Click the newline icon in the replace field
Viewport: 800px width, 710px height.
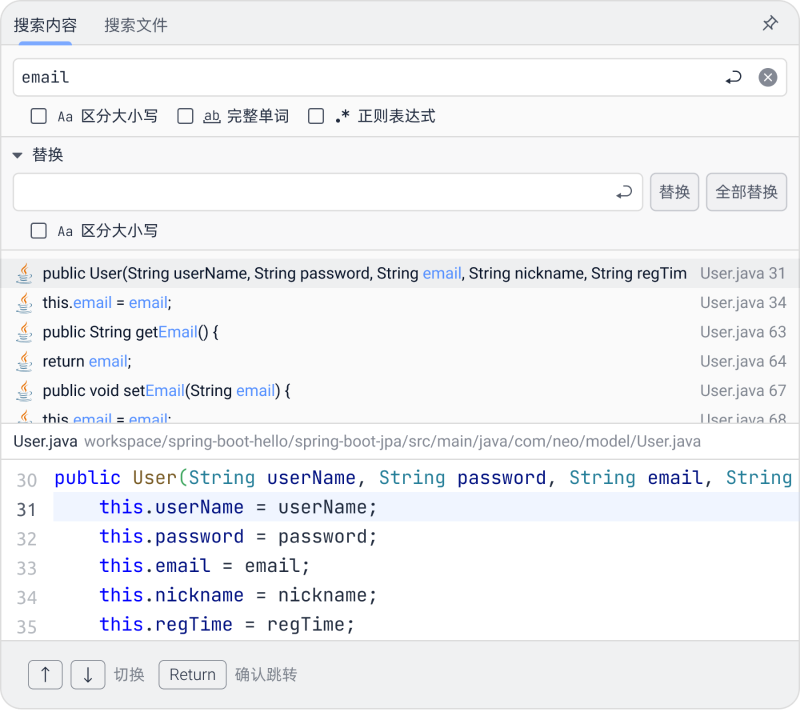click(x=624, y=192)
